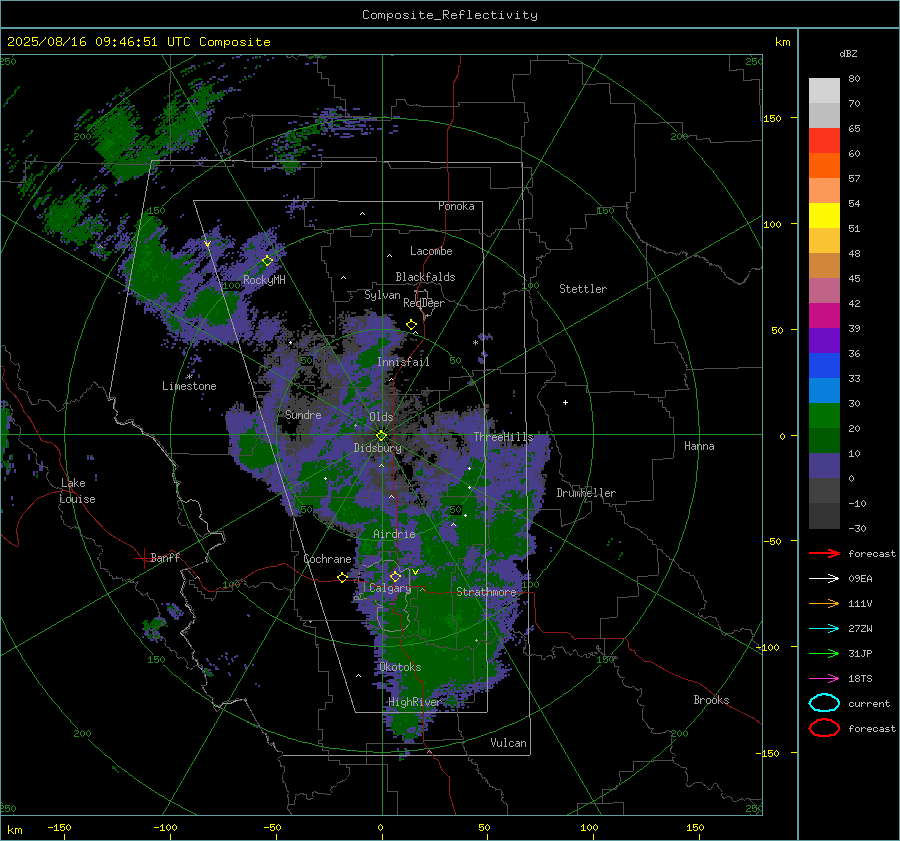Click the 10 dBZ slate purple swatch
The height and width of the screenshot is (841, 900).
point(824,466)
